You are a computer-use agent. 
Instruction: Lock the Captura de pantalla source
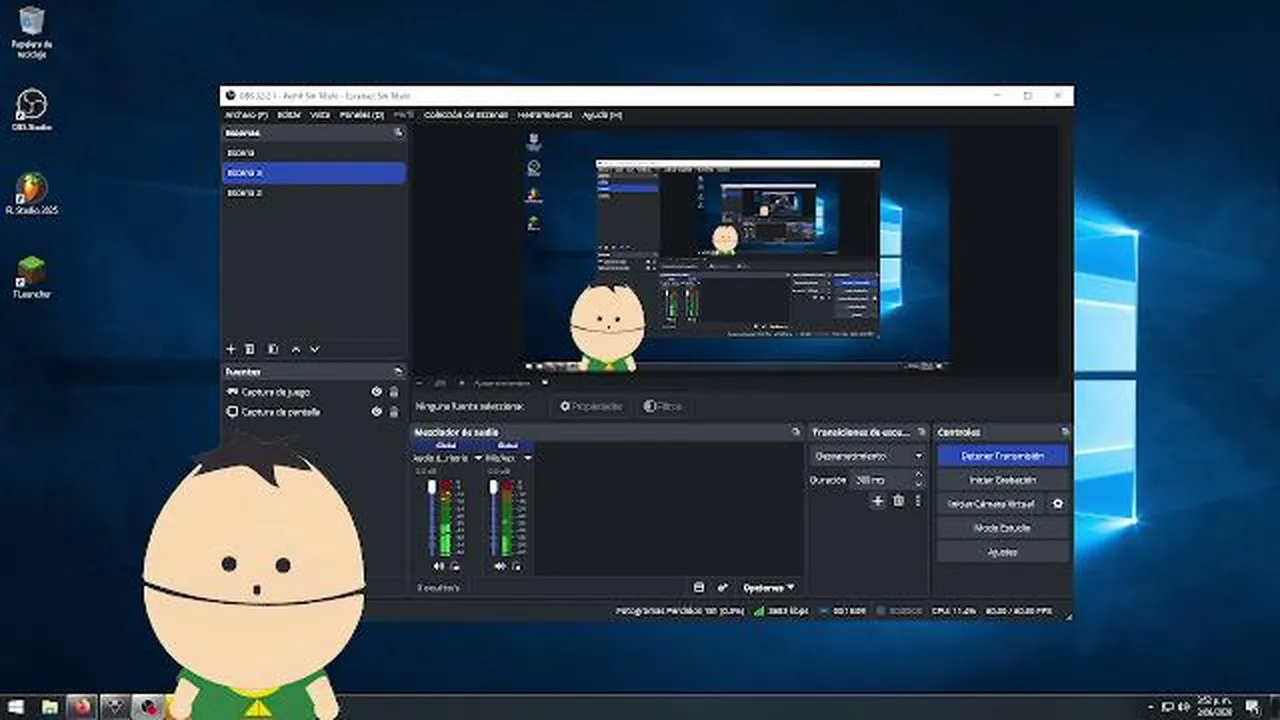click(x=393, y=411)
